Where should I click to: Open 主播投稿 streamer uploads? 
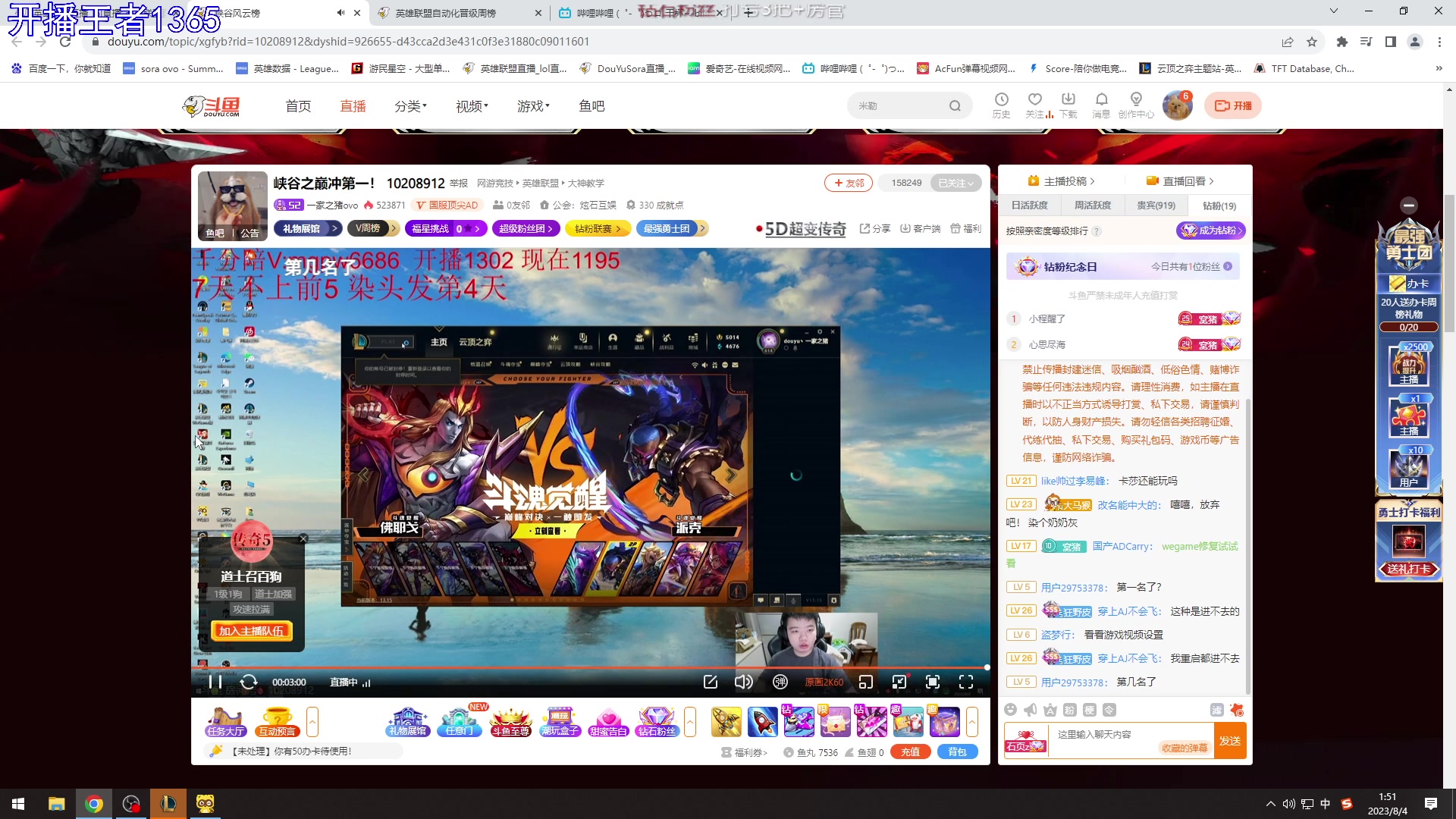click(1061, 181)
